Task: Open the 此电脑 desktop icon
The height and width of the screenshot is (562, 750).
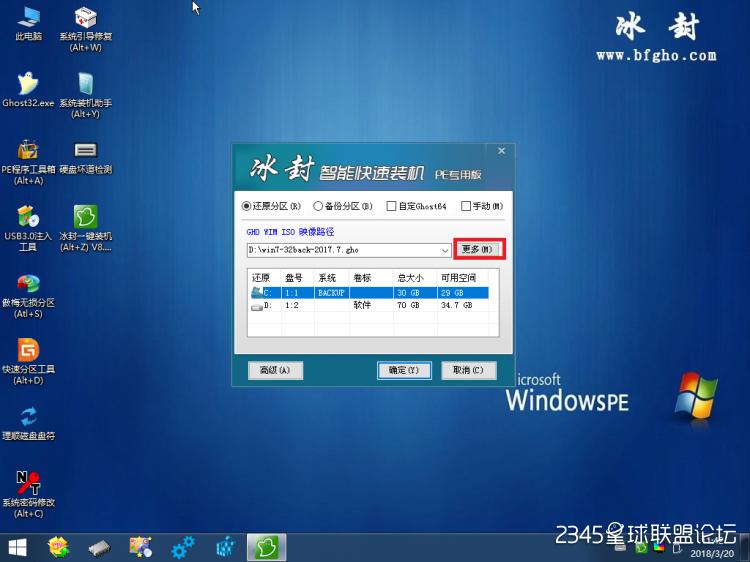Action: click(x=28, y=23)
